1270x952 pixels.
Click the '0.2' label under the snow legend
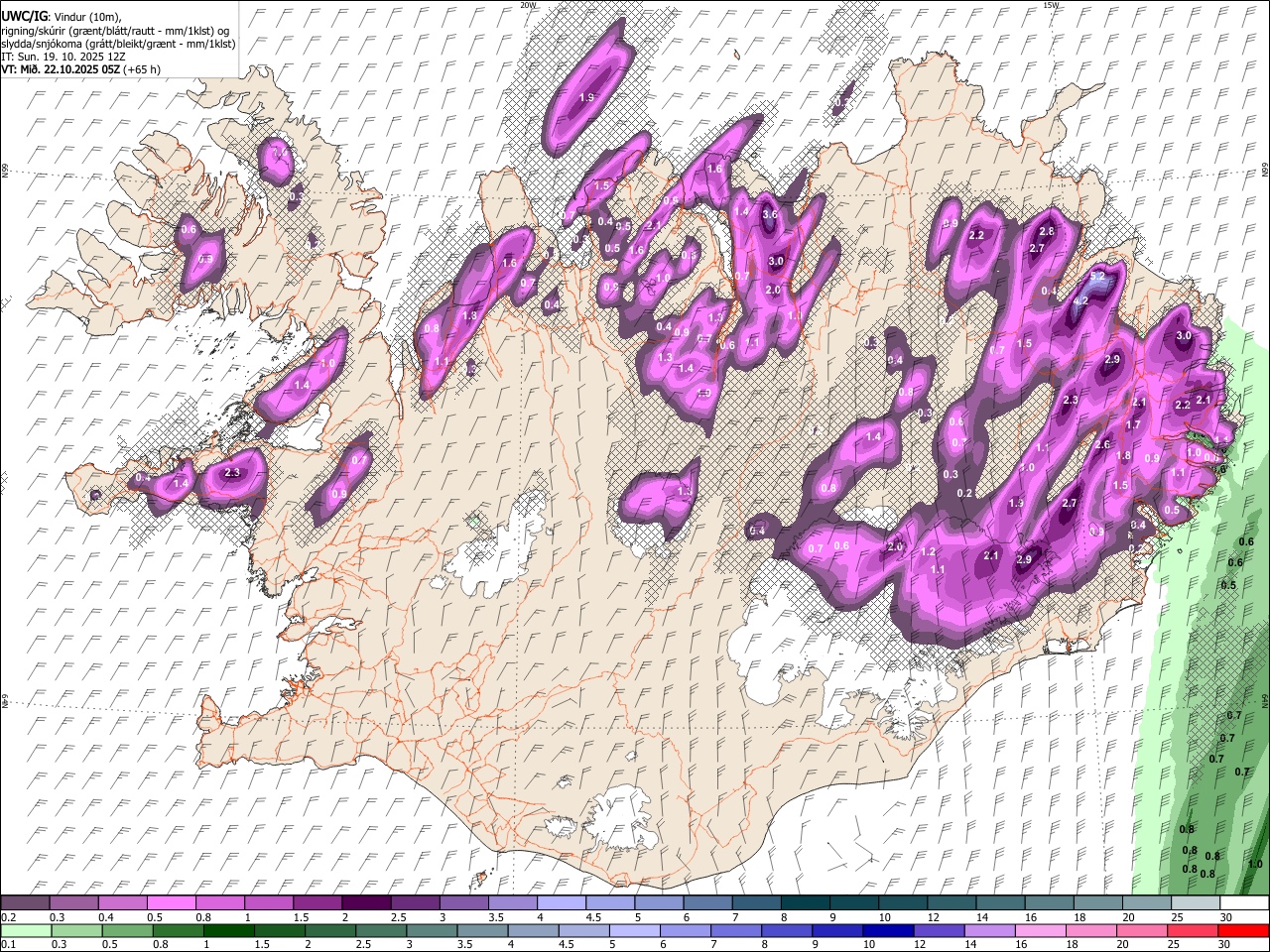point(8,917)
